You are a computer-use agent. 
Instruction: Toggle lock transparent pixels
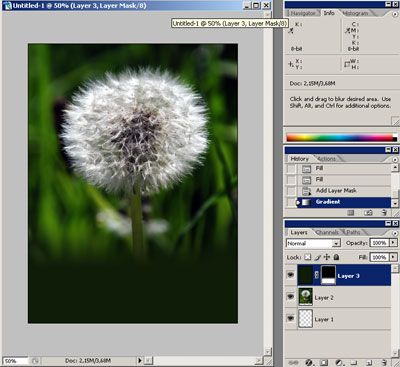308,257
